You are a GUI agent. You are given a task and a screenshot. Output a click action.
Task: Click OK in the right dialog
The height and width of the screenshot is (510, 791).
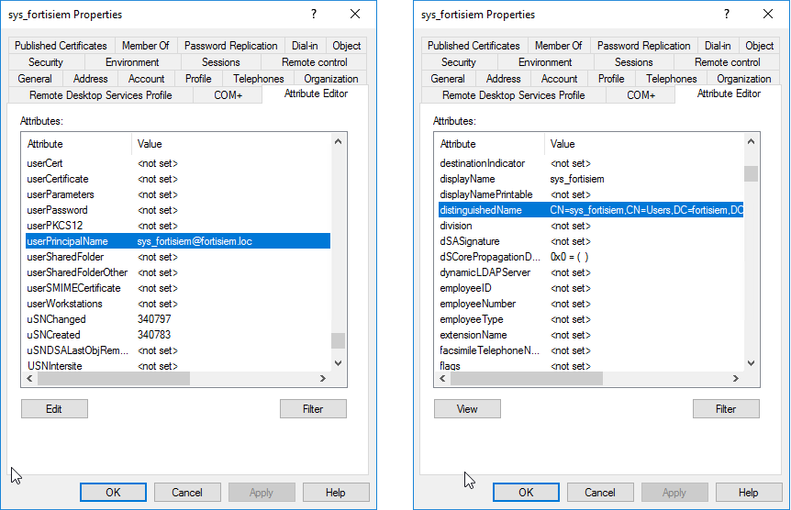[526, 492]
